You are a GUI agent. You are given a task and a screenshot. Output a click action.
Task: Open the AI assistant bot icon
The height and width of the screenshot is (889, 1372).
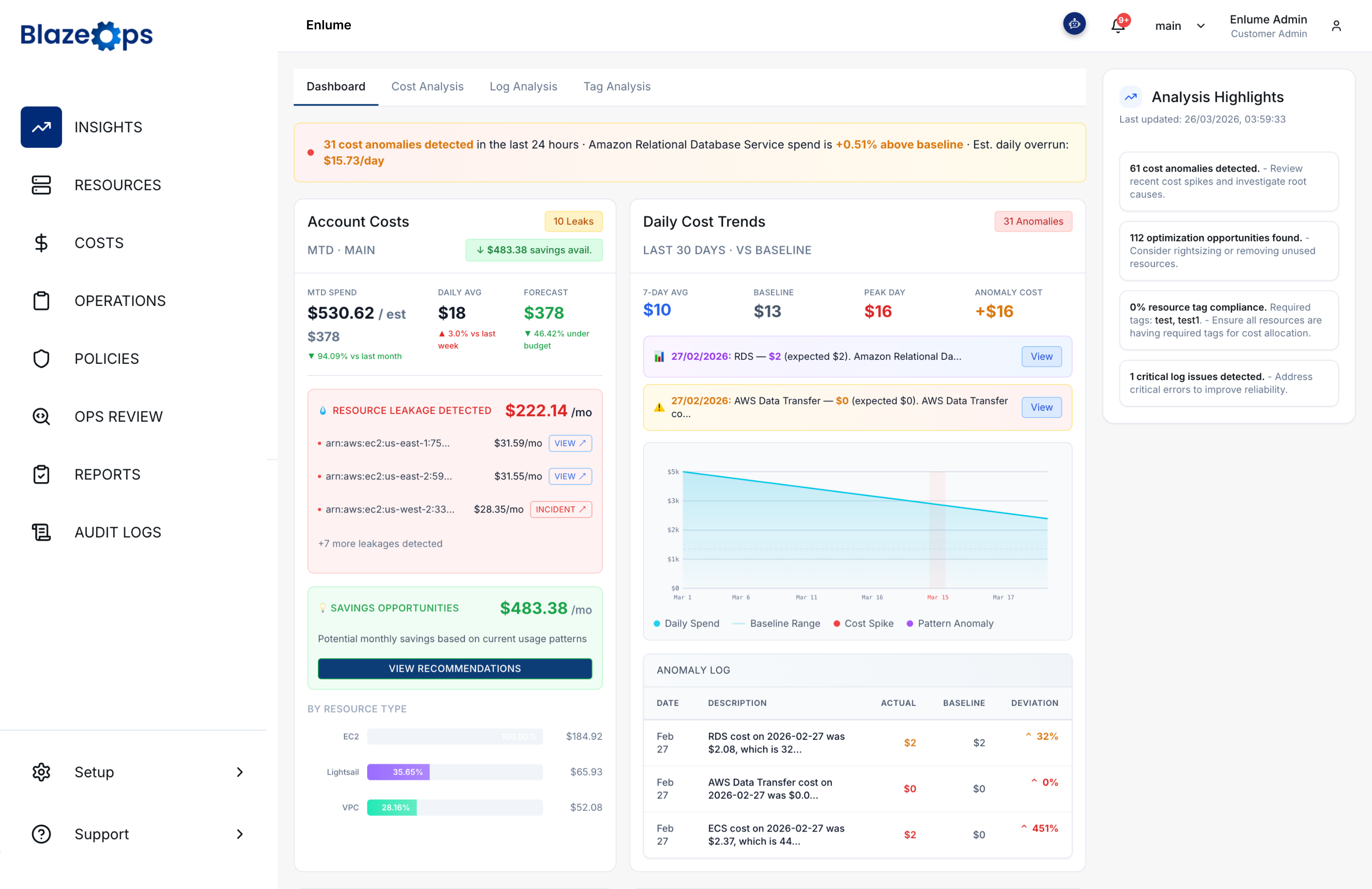[x=1074, y=24]
